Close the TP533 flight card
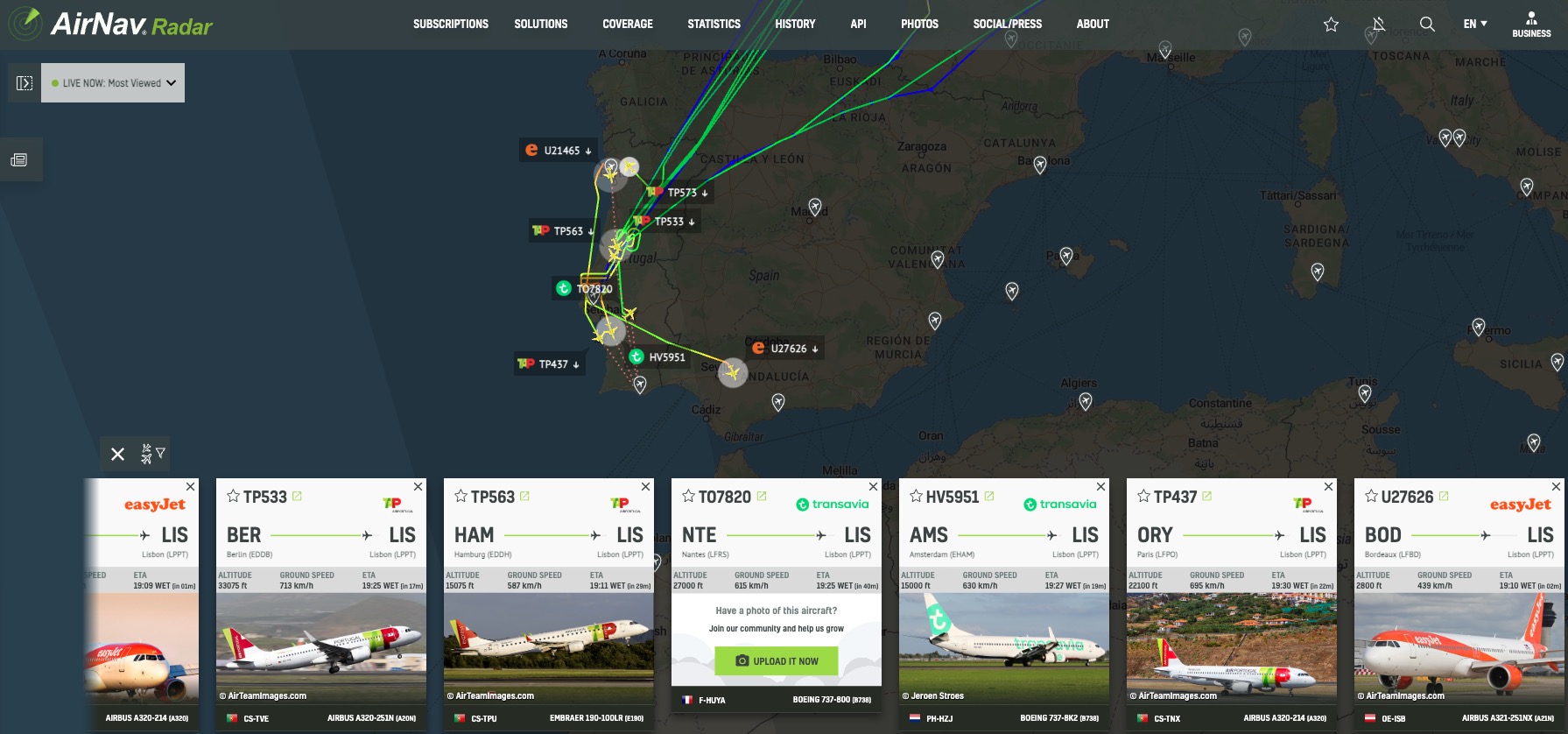This screenshot has width=1568, height=734. pyautogui.click(x=418, y=486)
